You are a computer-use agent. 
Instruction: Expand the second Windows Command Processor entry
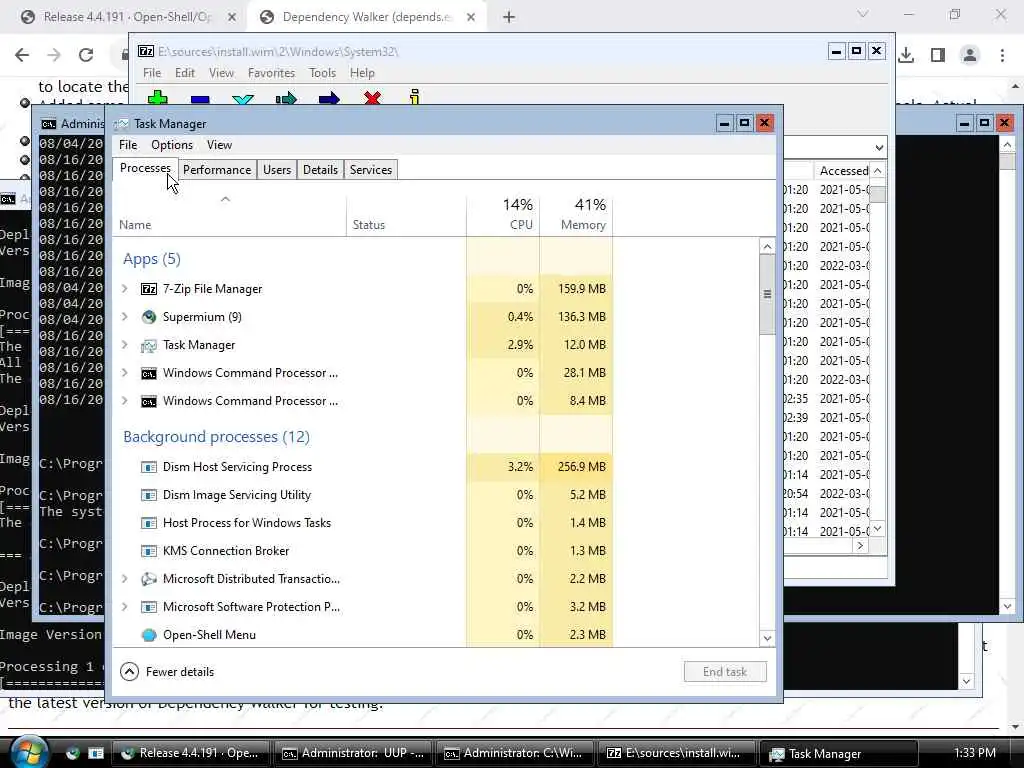tap(125, 400)
